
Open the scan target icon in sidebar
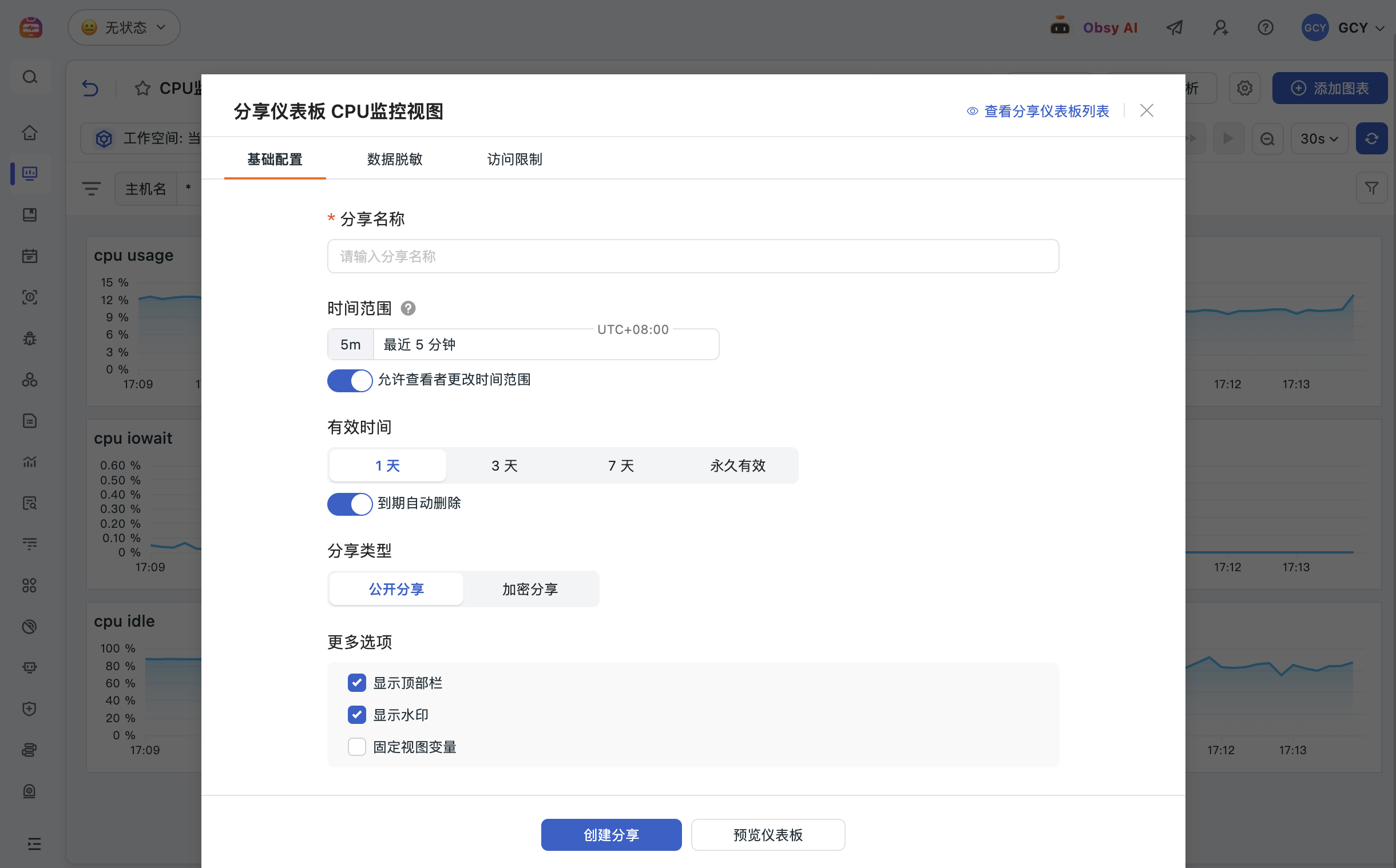point(30,297)
